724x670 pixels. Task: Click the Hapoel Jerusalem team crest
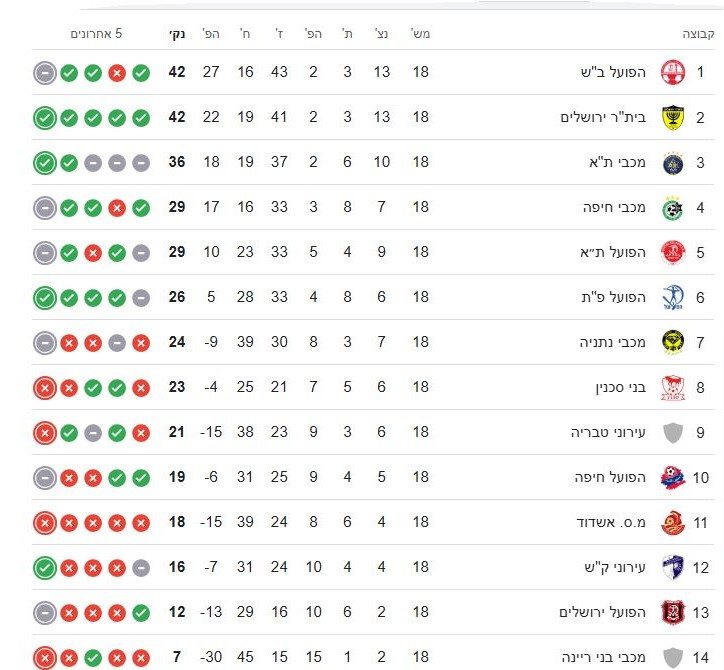[673, 611]
